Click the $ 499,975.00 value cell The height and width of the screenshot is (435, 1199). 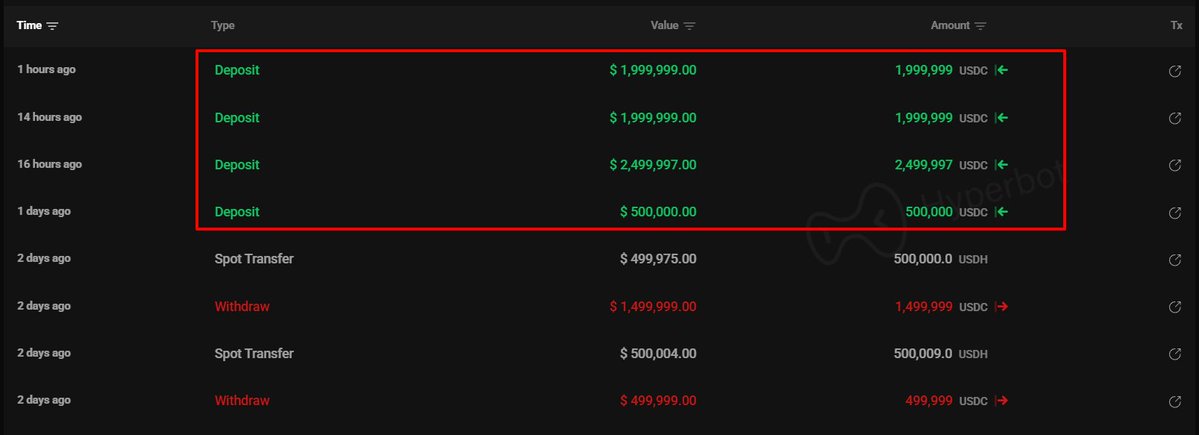pos(658,259)
